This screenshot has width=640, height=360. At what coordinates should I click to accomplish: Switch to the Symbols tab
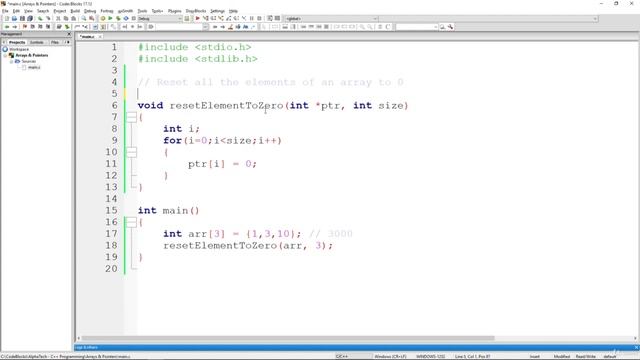(x=37, y=42)
